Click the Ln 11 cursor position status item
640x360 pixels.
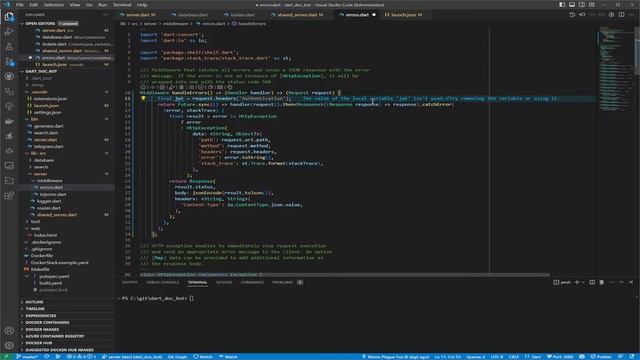click(447, 357)
